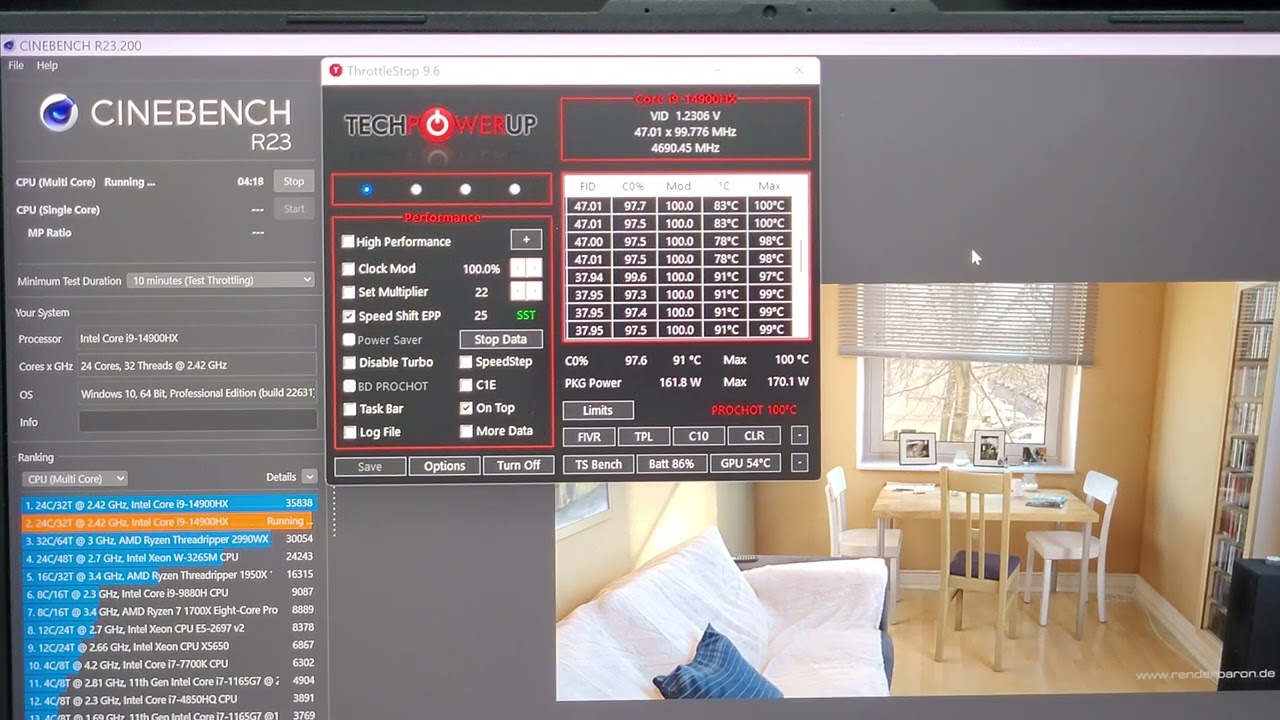The height and width of the screenshot is (720, 1280).
Task: Expand the ranking Details arrow
Action: [309, 477]
